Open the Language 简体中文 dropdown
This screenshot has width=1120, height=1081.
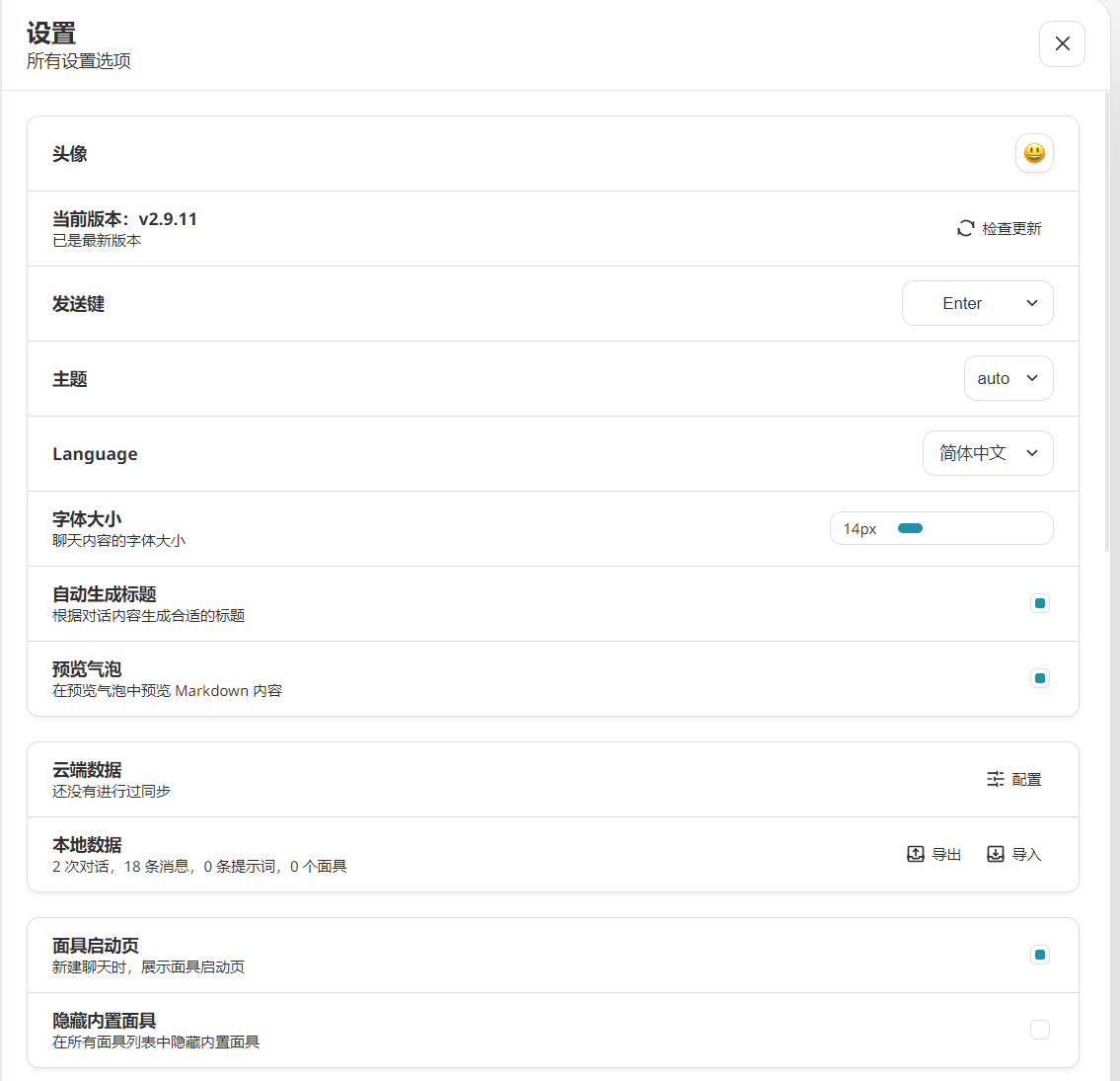987,453
